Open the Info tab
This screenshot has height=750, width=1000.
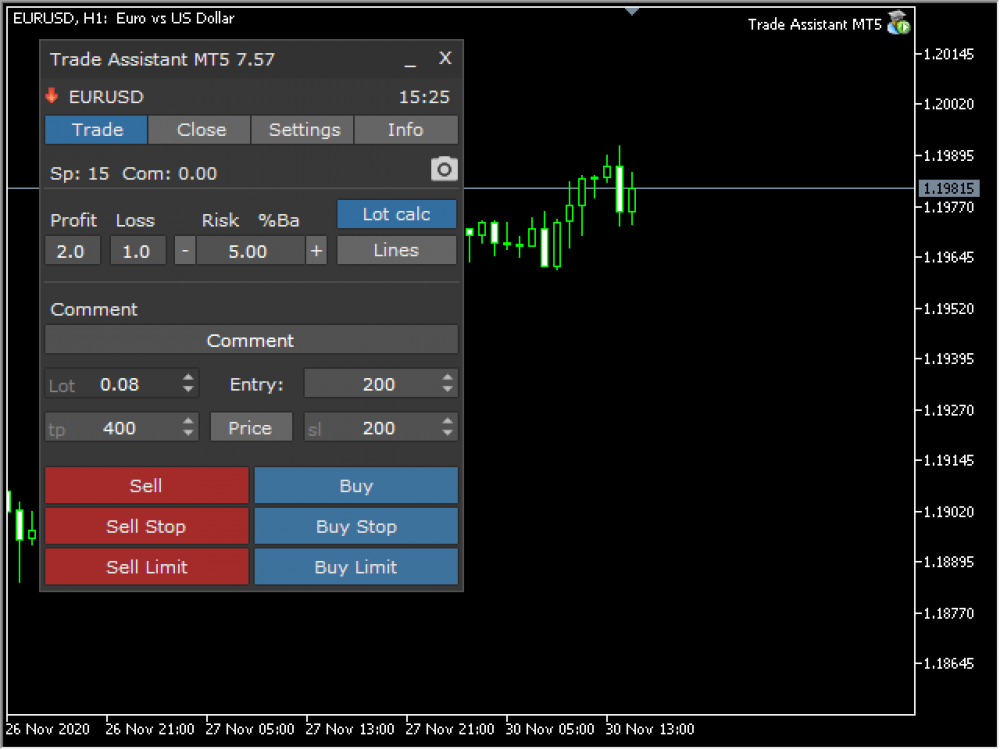click(406, 129)
